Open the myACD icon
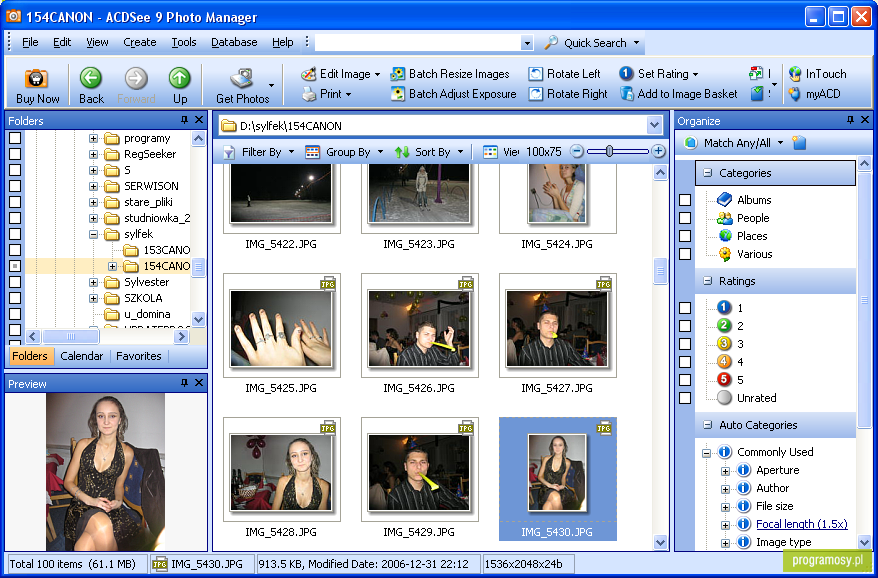The width and height of the screenshot is (878, 578). point(795,94)
